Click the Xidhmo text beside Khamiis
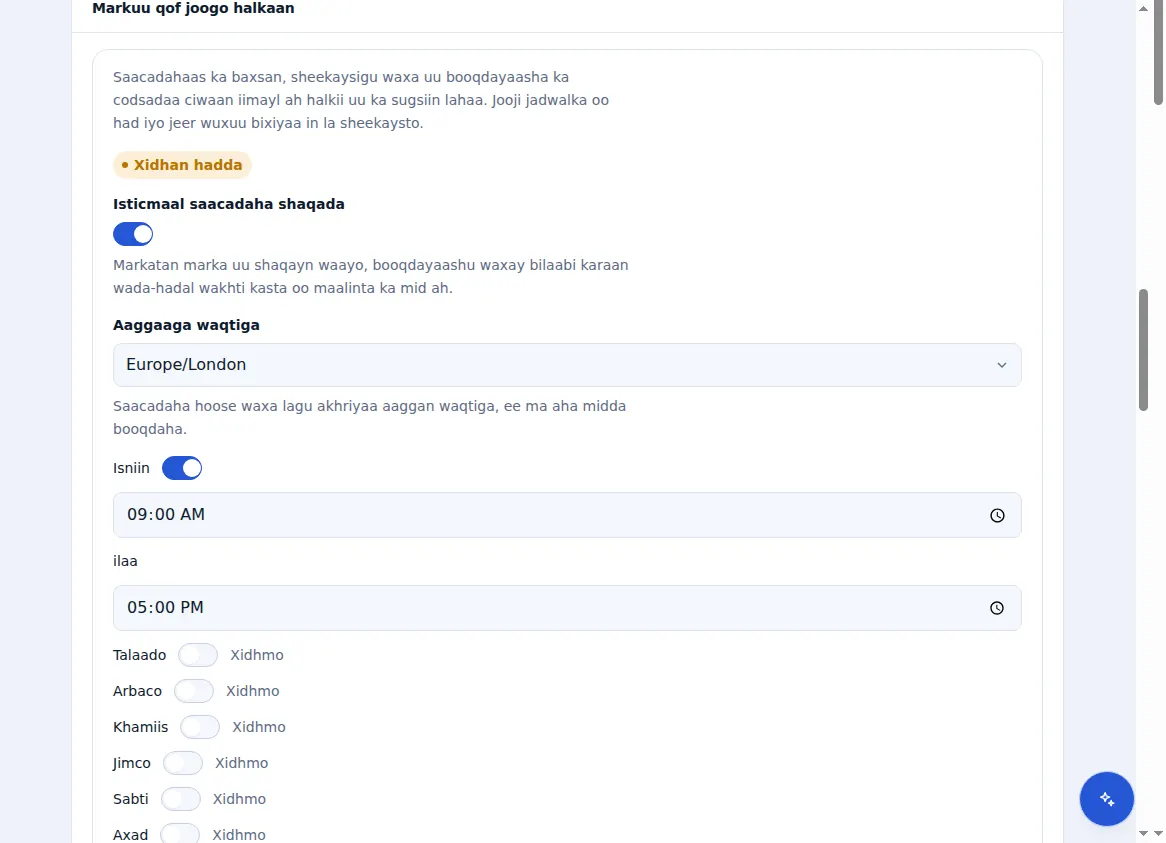Screen dimensions: 1166x843 tap(259, 727)
